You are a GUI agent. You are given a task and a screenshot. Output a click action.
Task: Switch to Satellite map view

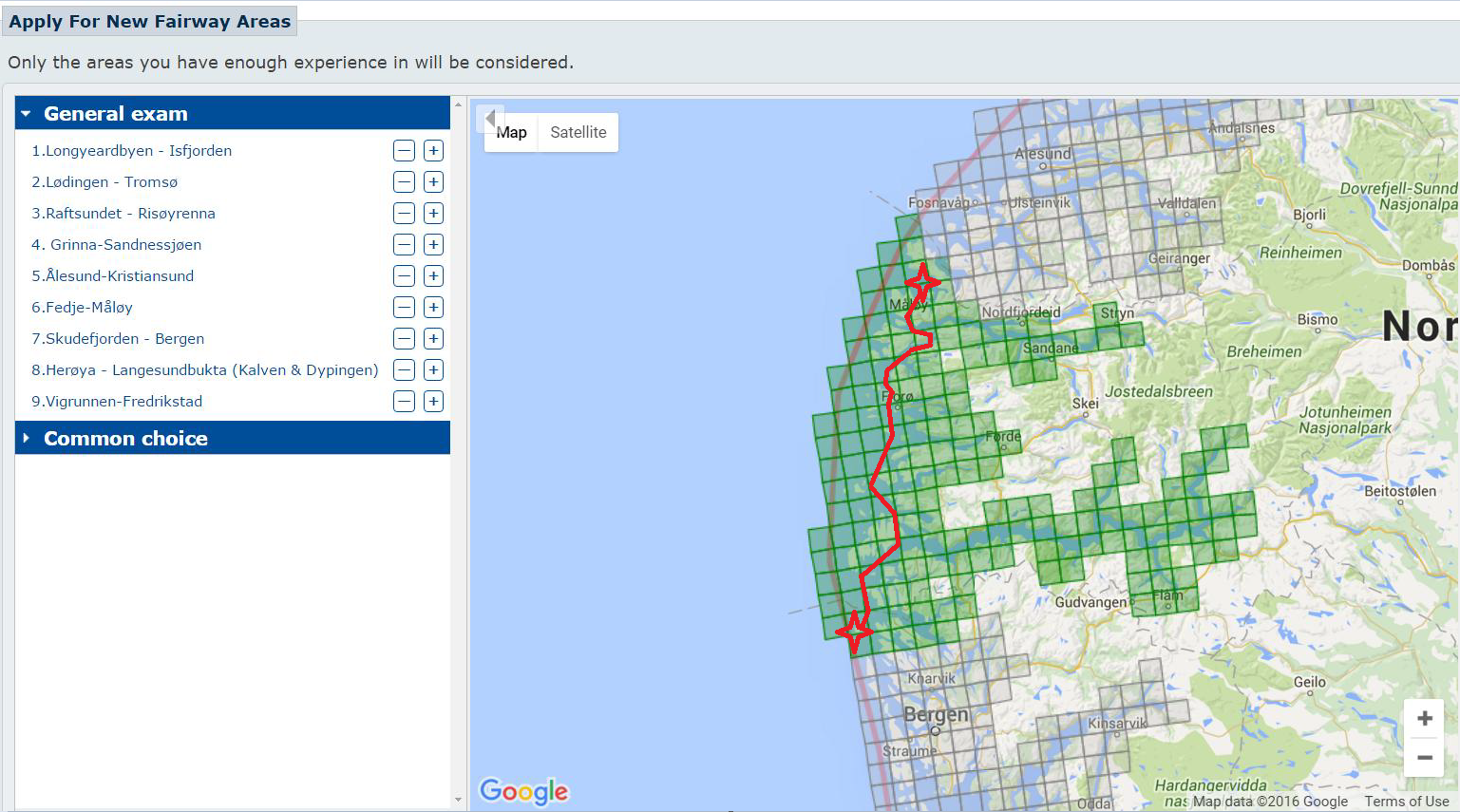(578, 133)
